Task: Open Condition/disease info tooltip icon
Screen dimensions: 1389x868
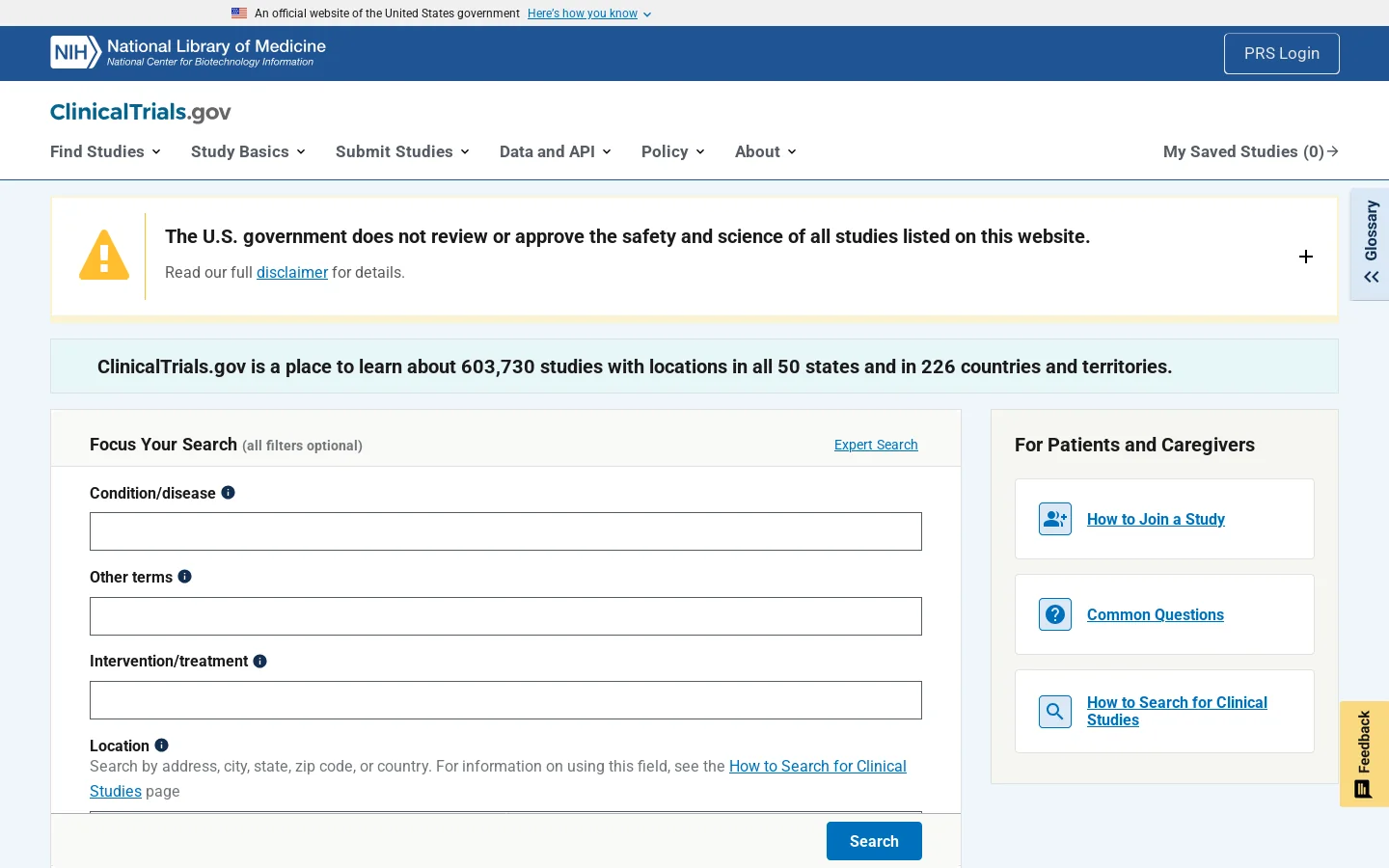Action: (x=229, y=492)
